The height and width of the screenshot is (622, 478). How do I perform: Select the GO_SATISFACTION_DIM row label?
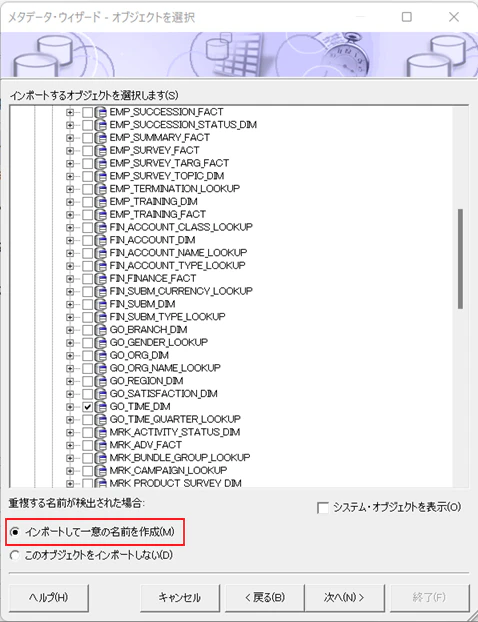[x=163, y=394]
